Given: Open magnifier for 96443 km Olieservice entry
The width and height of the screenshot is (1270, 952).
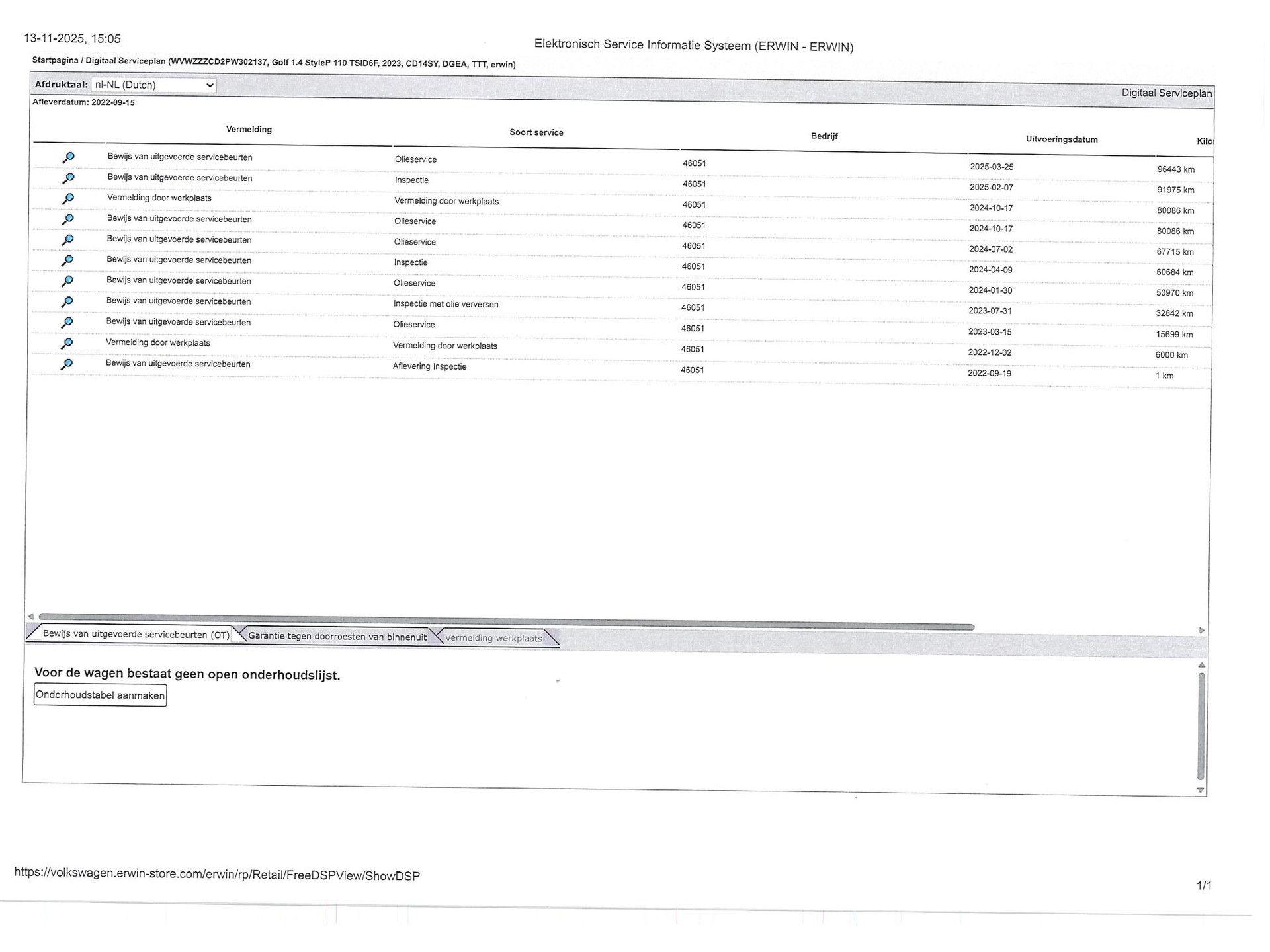Looking at the screenshot, I should click(68, 157).
